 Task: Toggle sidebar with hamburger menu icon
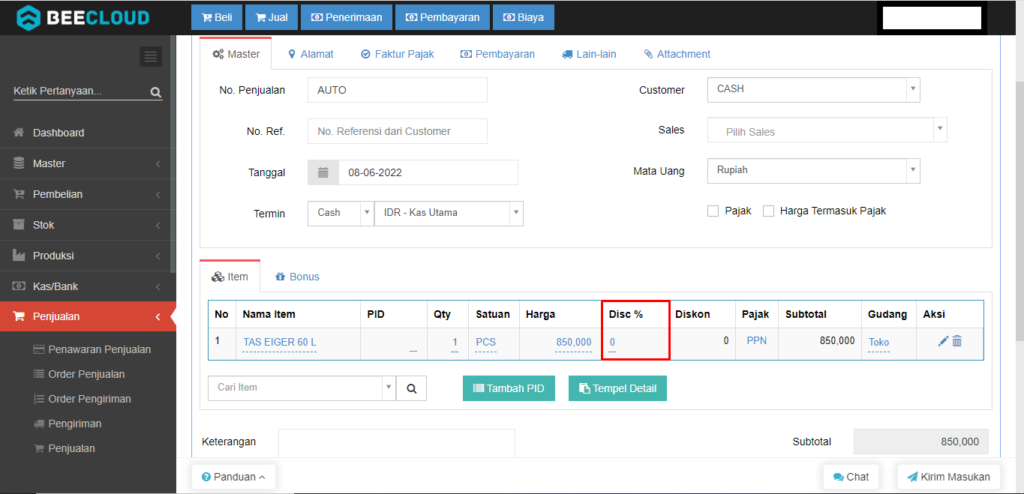click(151, 58)
